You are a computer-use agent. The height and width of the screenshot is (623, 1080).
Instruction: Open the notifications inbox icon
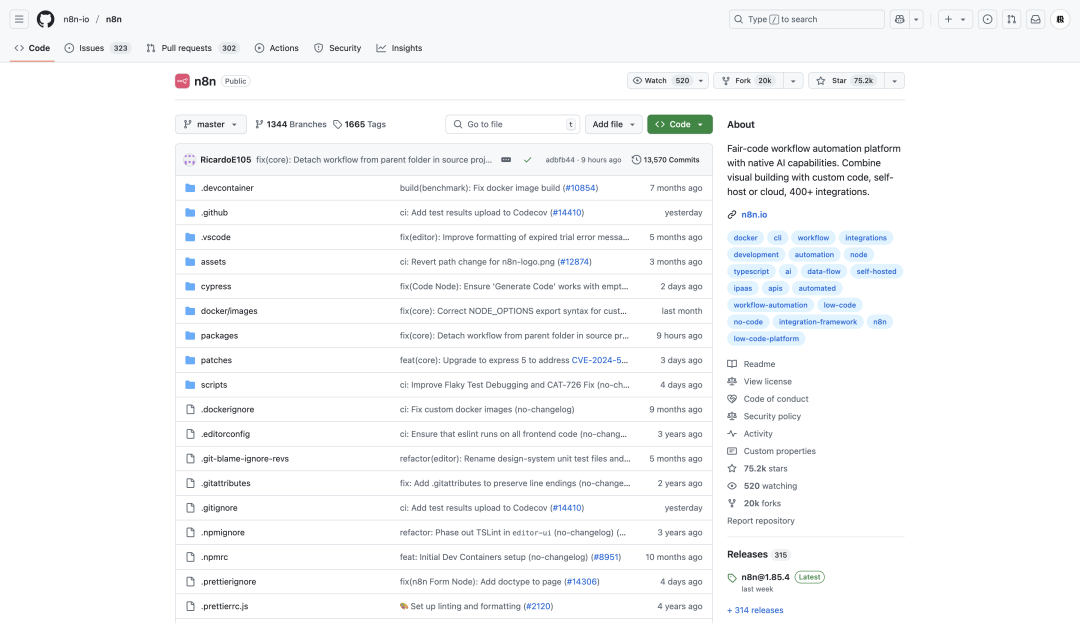[1035, 19]
